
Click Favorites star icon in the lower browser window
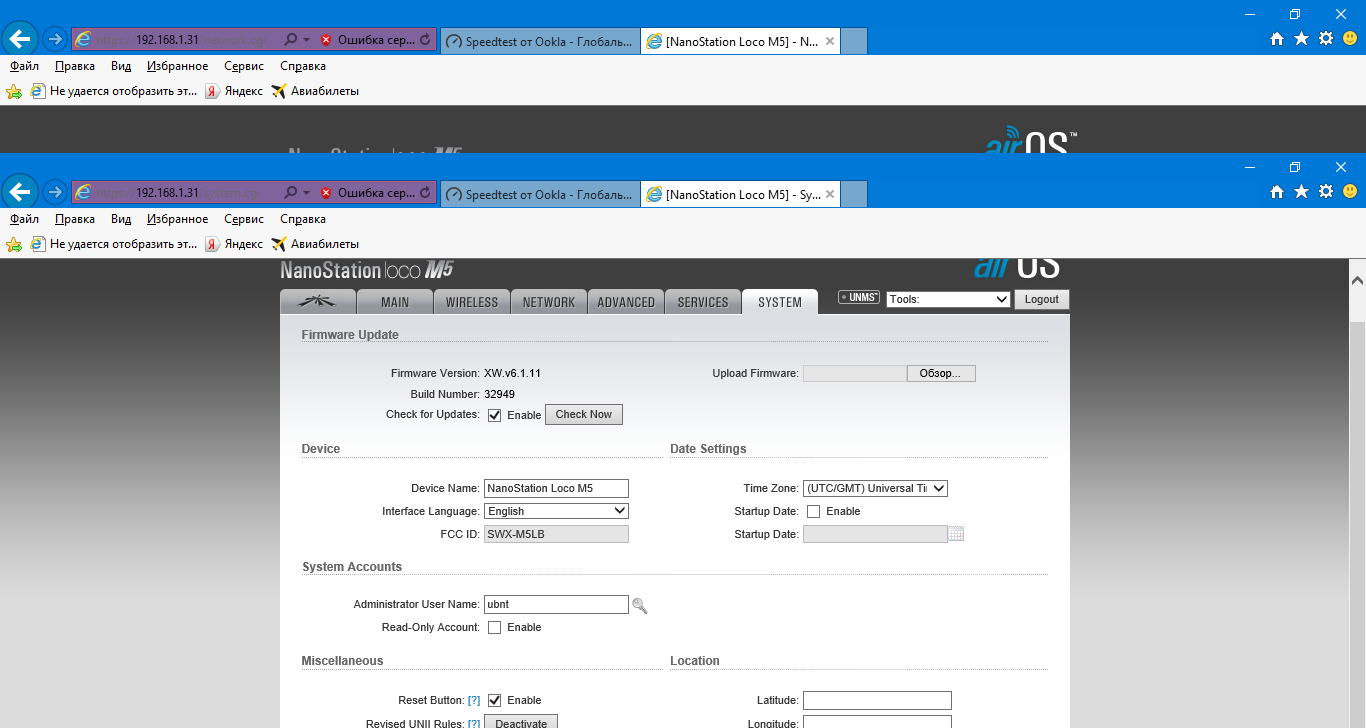[1301, 192]
